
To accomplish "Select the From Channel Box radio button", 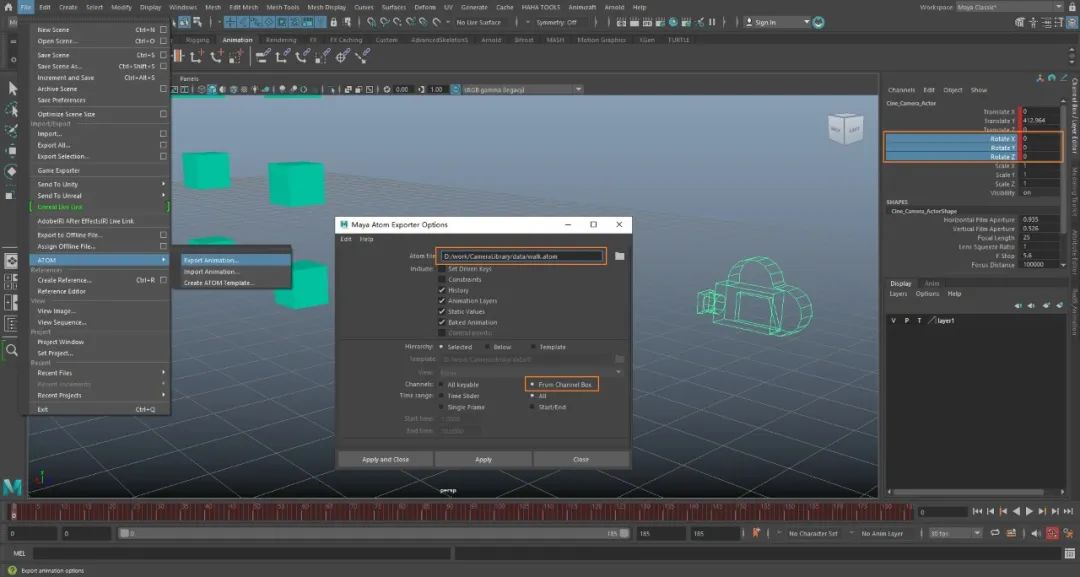I will click(532, 384).
